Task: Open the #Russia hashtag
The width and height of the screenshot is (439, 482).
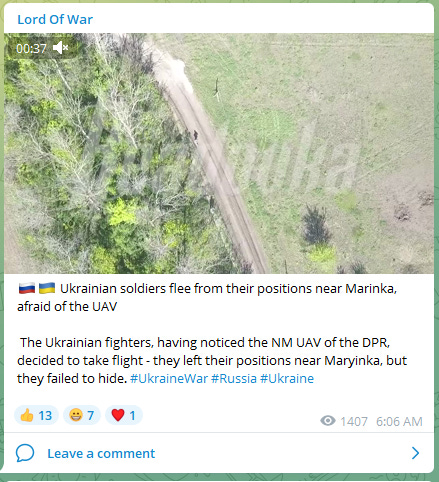Action: coord(234,379)
